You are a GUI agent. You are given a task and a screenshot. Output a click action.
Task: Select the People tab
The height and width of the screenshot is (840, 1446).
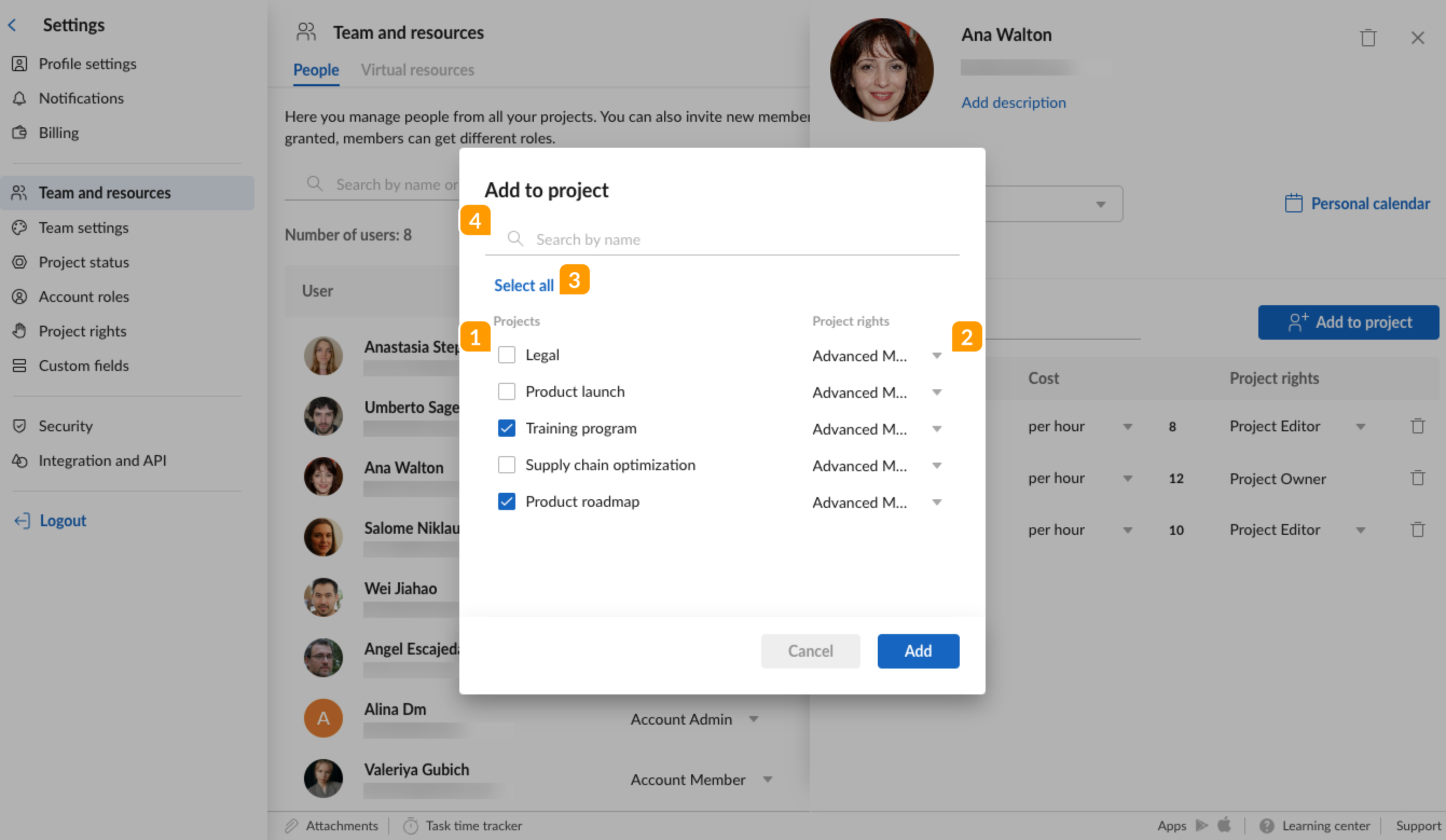coord(316,70)
